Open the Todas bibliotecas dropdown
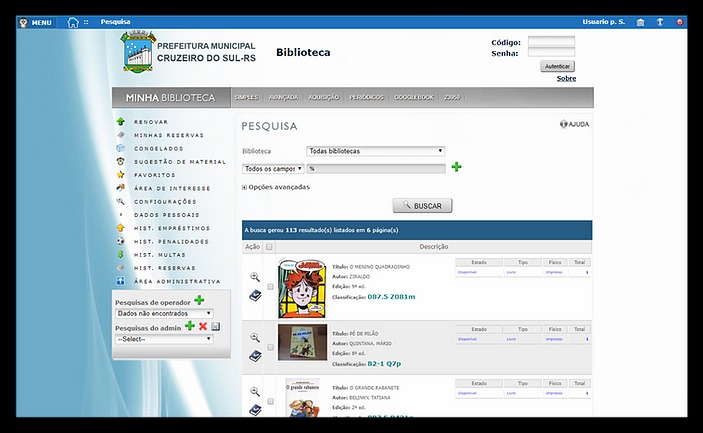This screenshot has height=433, width=703. tap(375, 151)
